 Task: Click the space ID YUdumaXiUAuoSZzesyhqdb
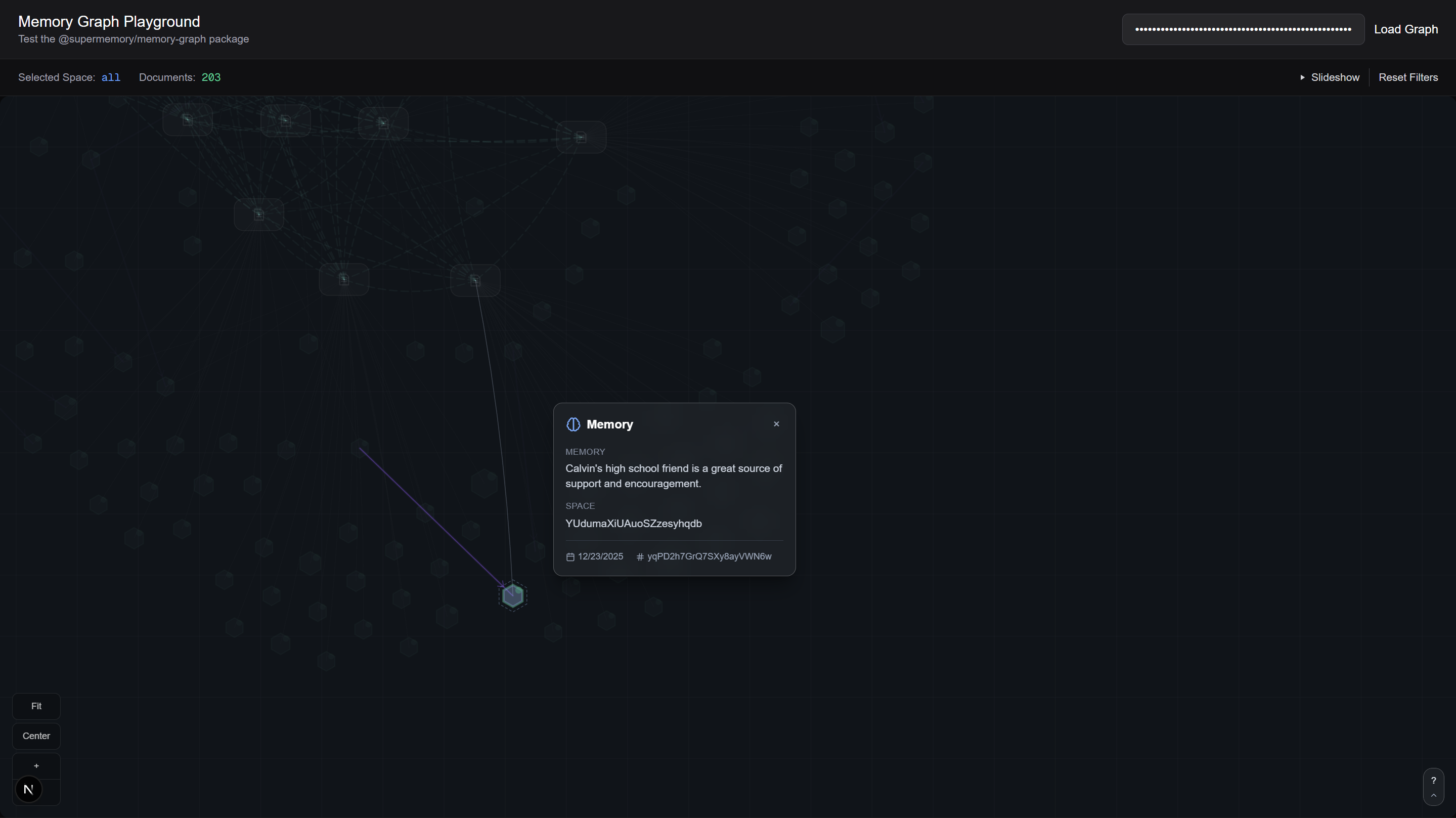point(633,524)
